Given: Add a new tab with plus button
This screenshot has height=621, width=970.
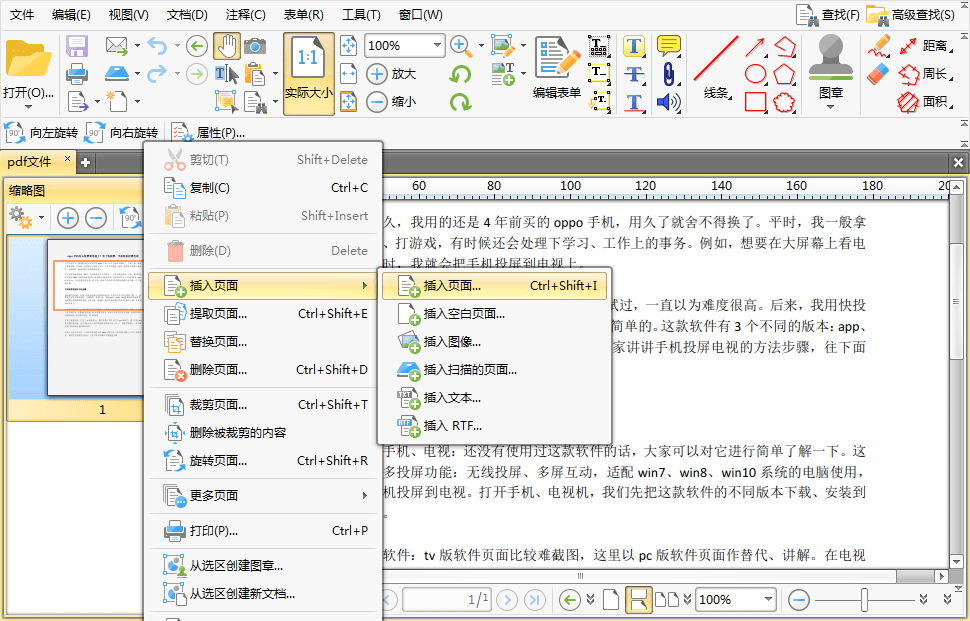Looking at the screenshot, I should [x=85, y=163].
